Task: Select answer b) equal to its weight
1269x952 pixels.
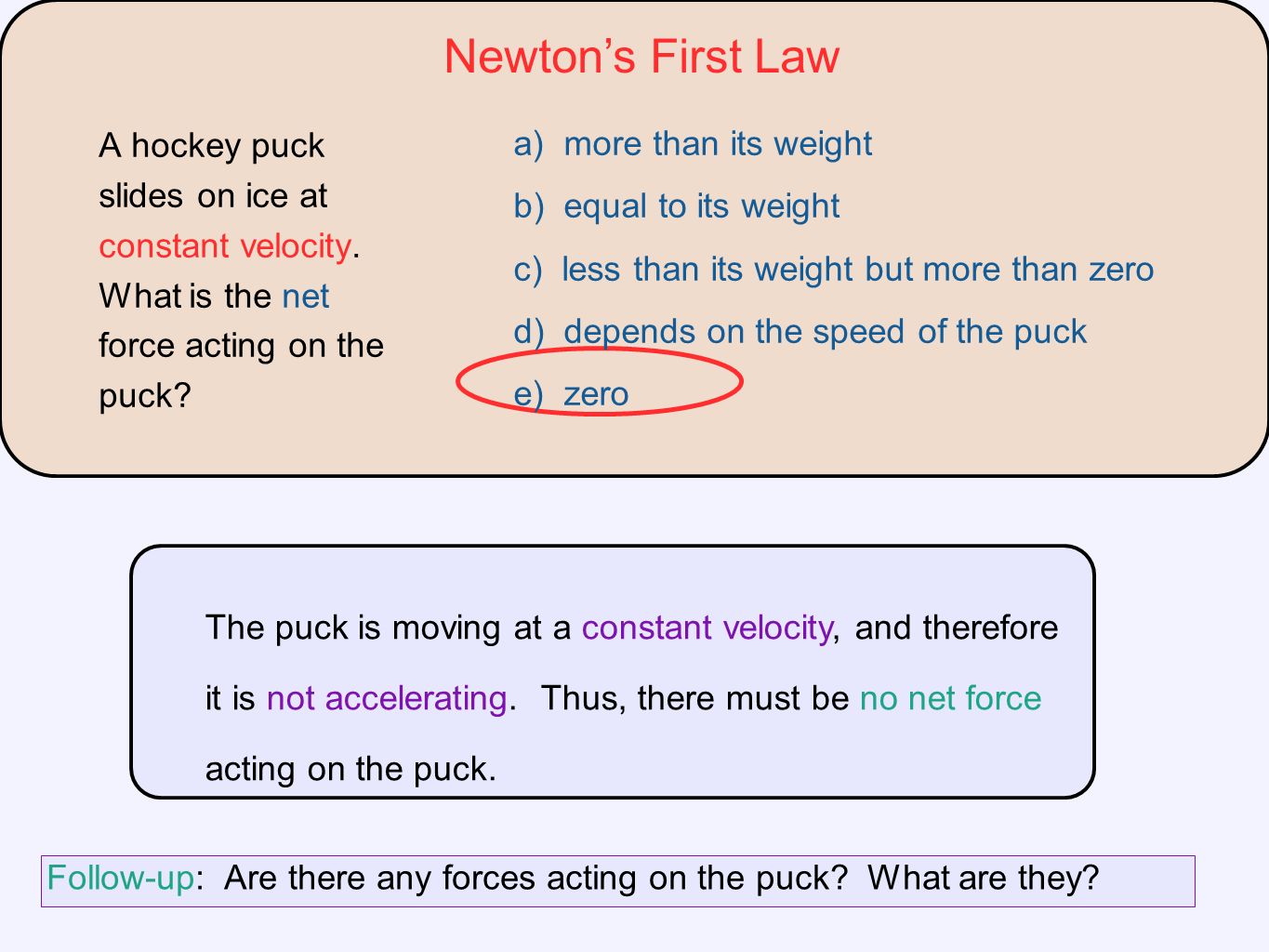Action: (x=677, y=206)
